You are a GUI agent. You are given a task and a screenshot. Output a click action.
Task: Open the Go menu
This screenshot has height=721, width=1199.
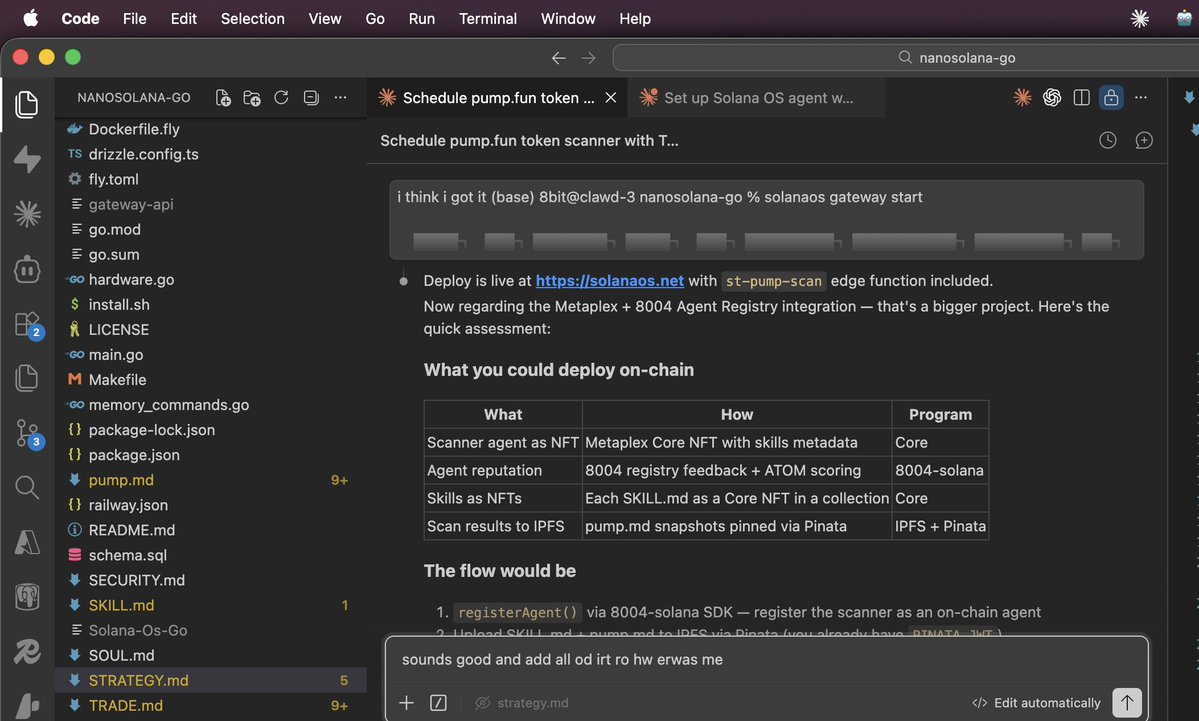click(375, 18)
